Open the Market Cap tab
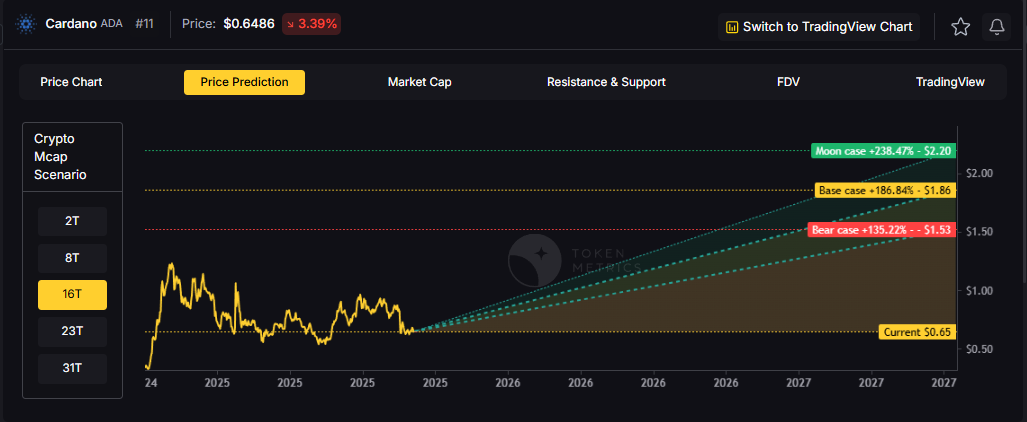Image resolution: width=1027 pixels, height=422 pixels. pos(419,82)
